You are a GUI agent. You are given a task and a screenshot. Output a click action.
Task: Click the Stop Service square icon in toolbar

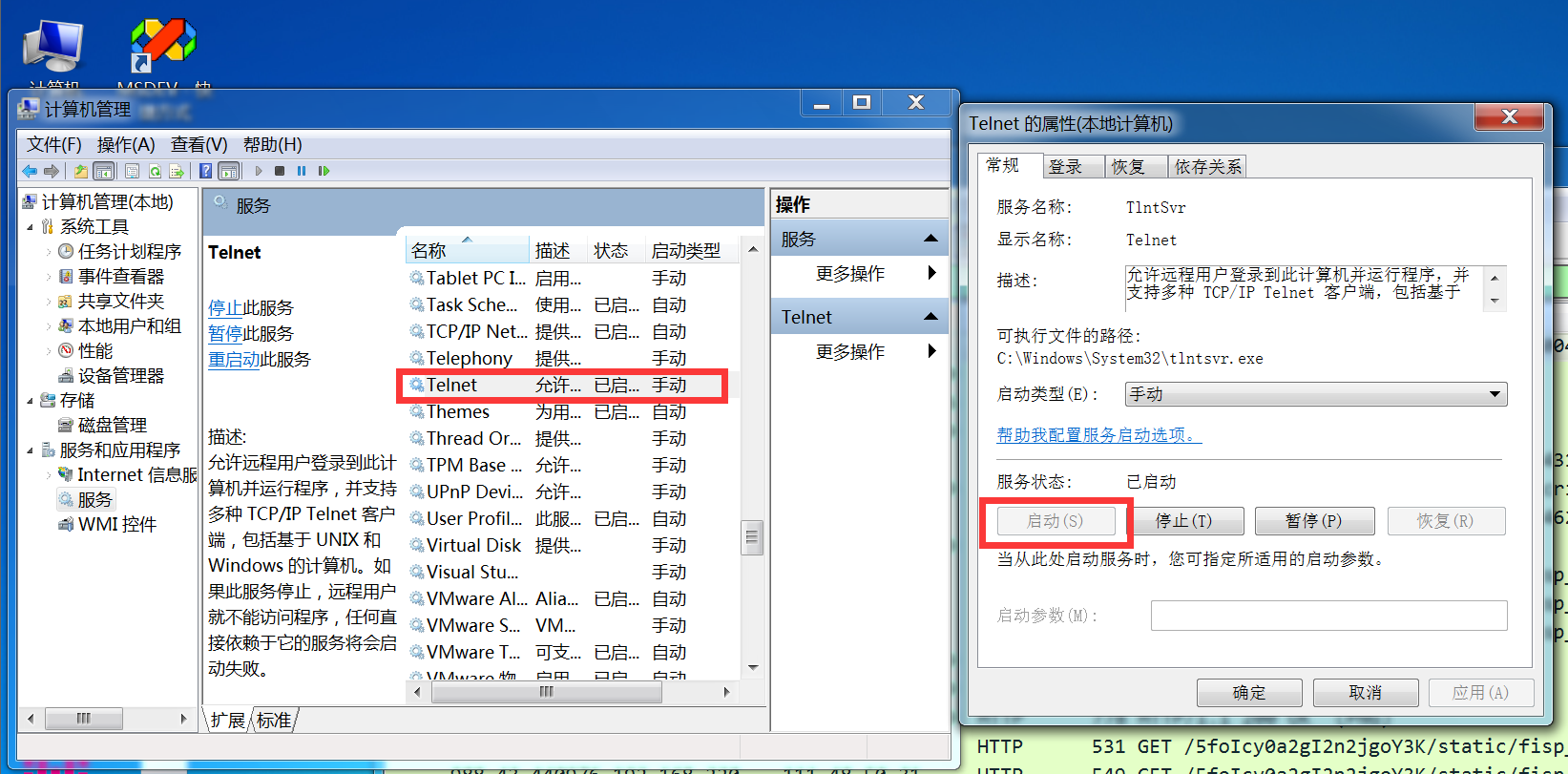[280, 171]
